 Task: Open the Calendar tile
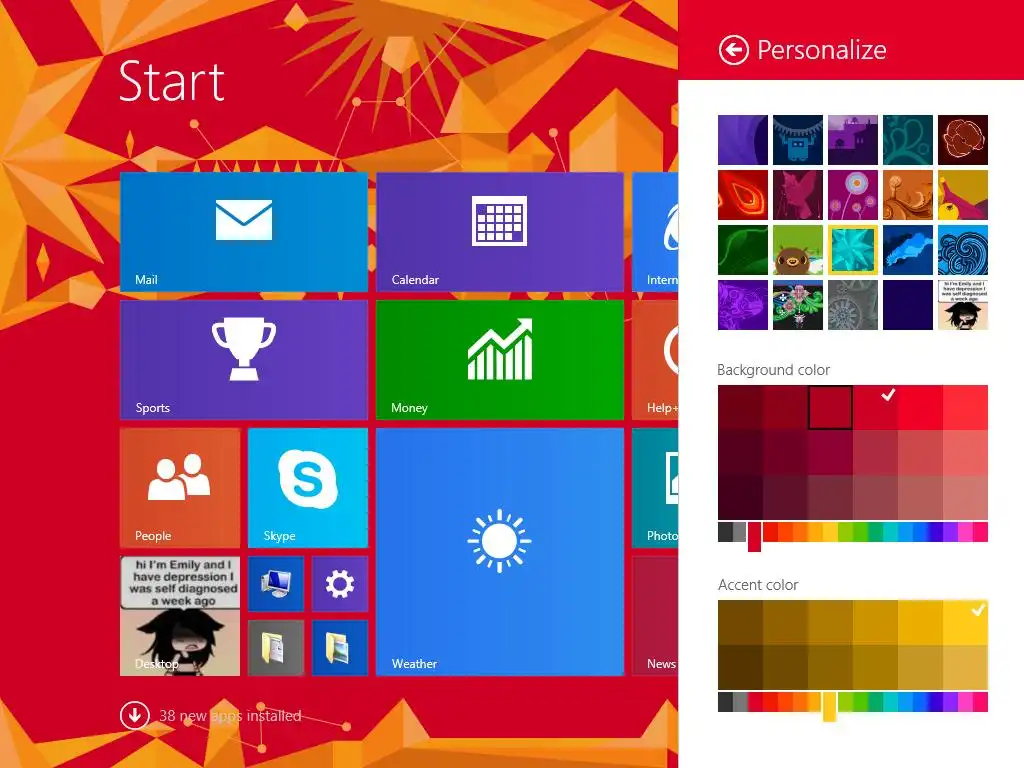click(x=500, y=232)
